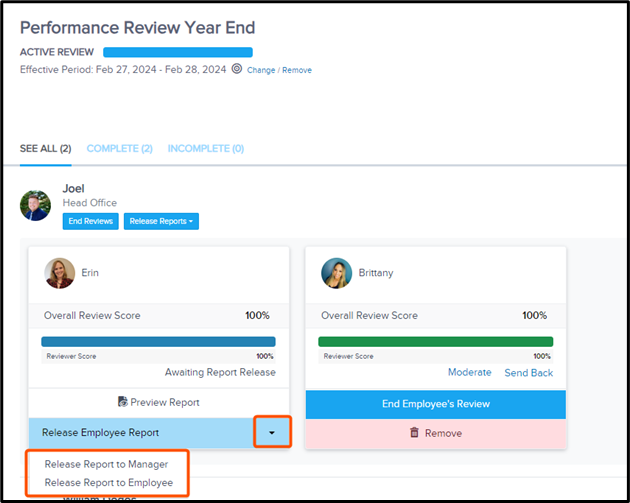The width and height of the screenshot is (630, 503).
Task: Click the target icon beside effective period
Action: tap(237, 70)
